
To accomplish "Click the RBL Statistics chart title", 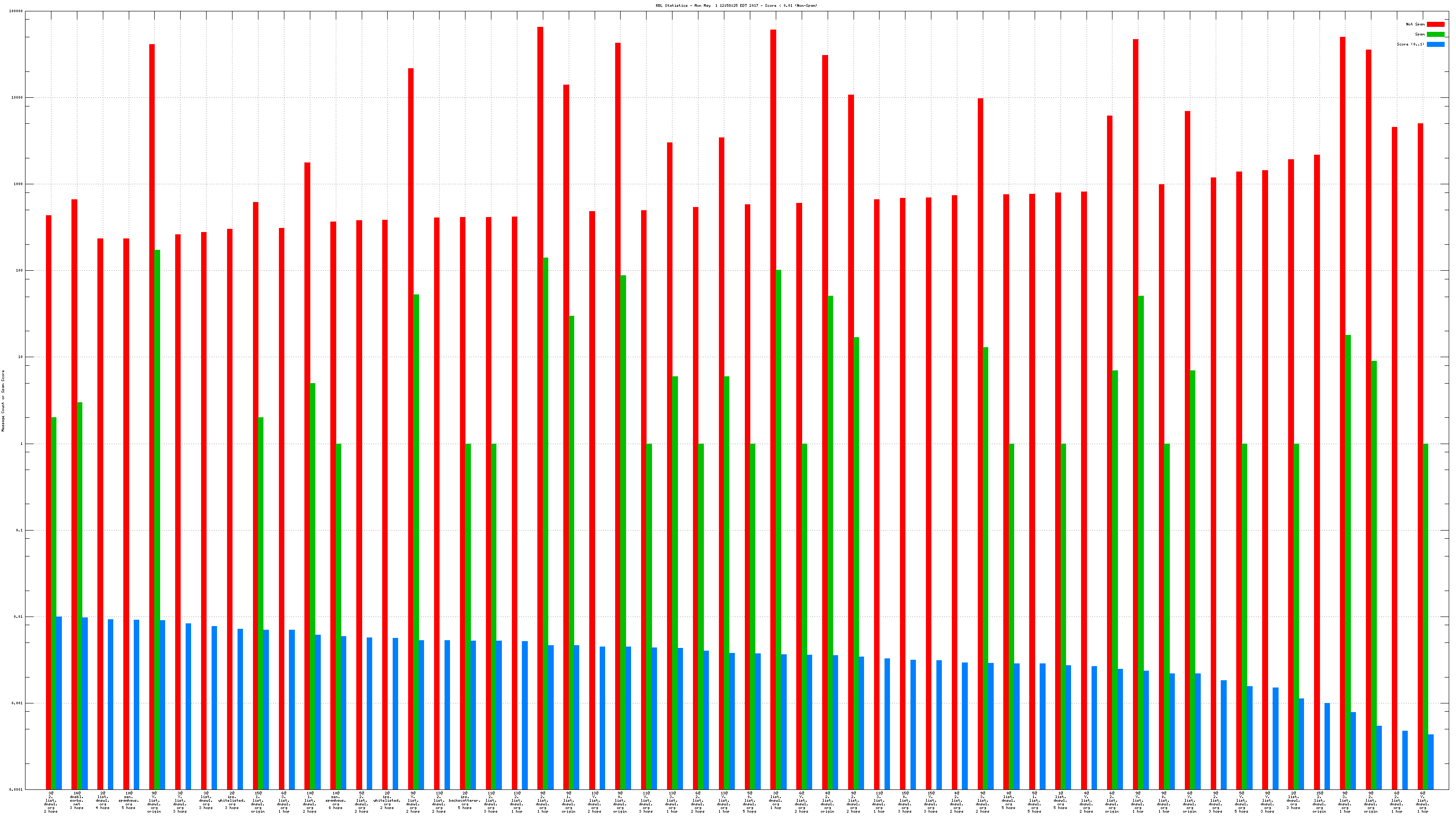I will point(736,5).
